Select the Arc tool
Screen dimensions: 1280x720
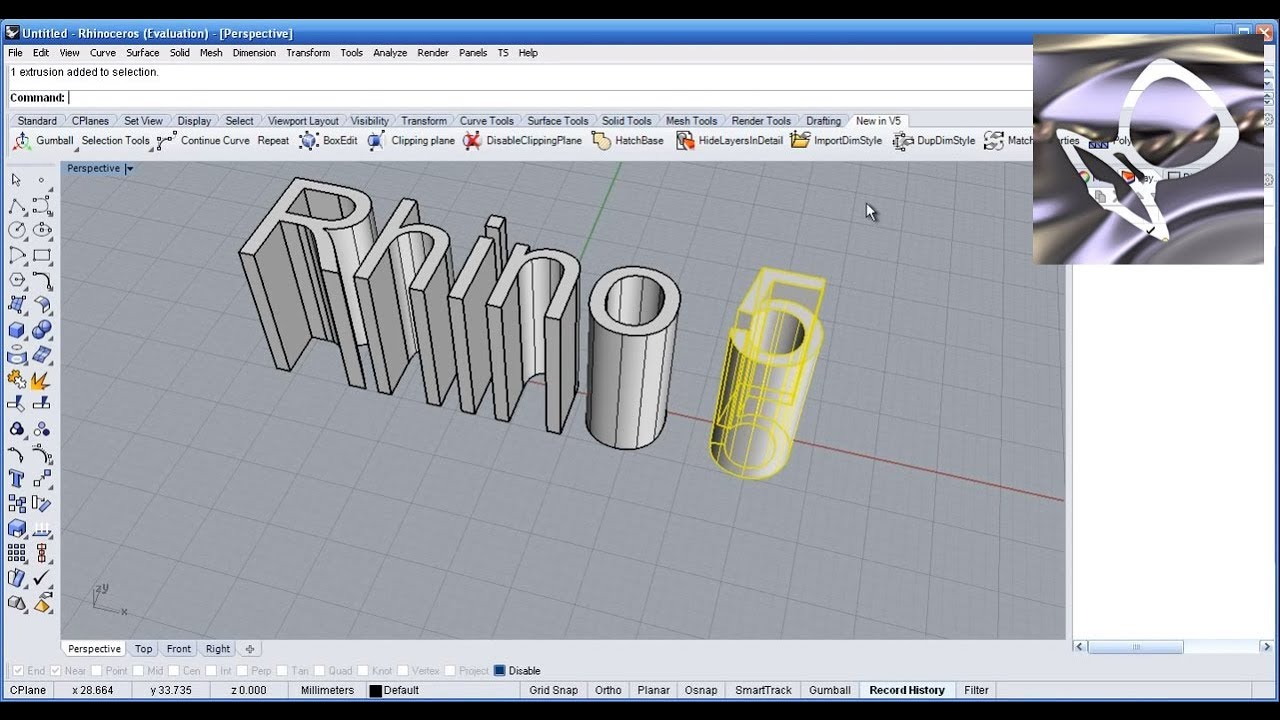[x=17, y=255]
